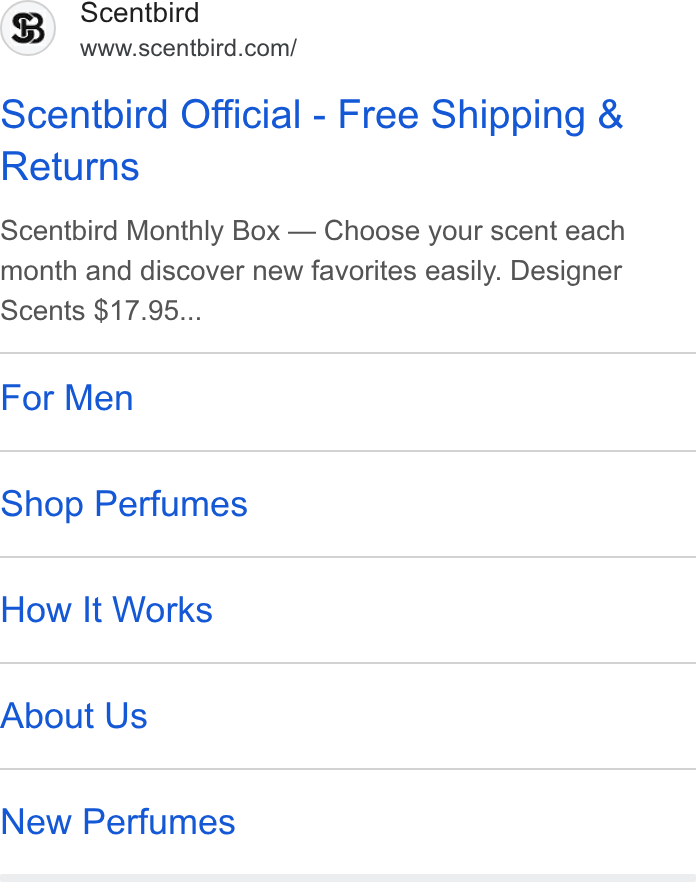The image size is (696, 882).
Task: Open Scentbird Official Free Shipping headline
Action: [312, 141]
